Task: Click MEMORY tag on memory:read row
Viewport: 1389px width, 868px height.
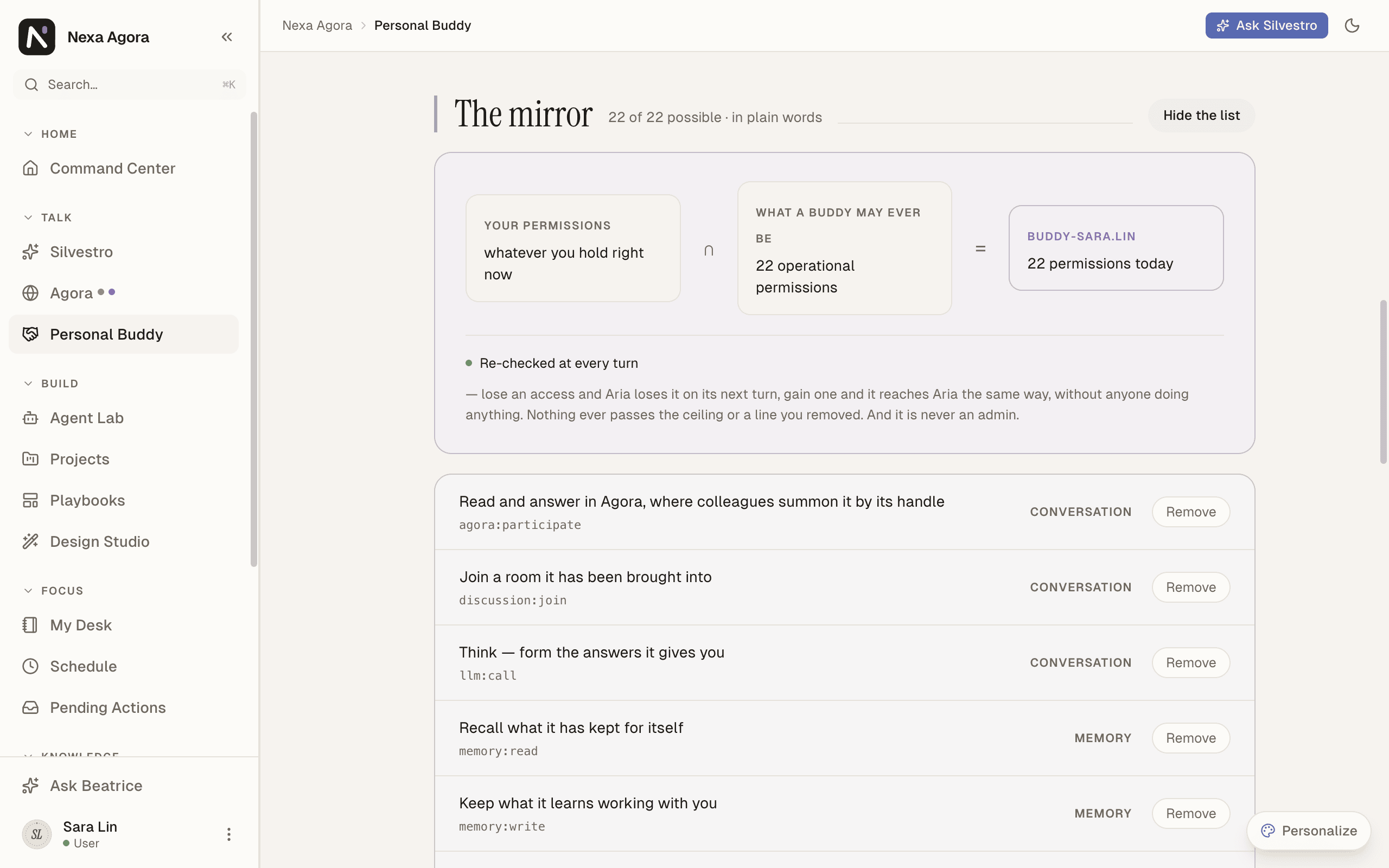Action: [1103, 738]
